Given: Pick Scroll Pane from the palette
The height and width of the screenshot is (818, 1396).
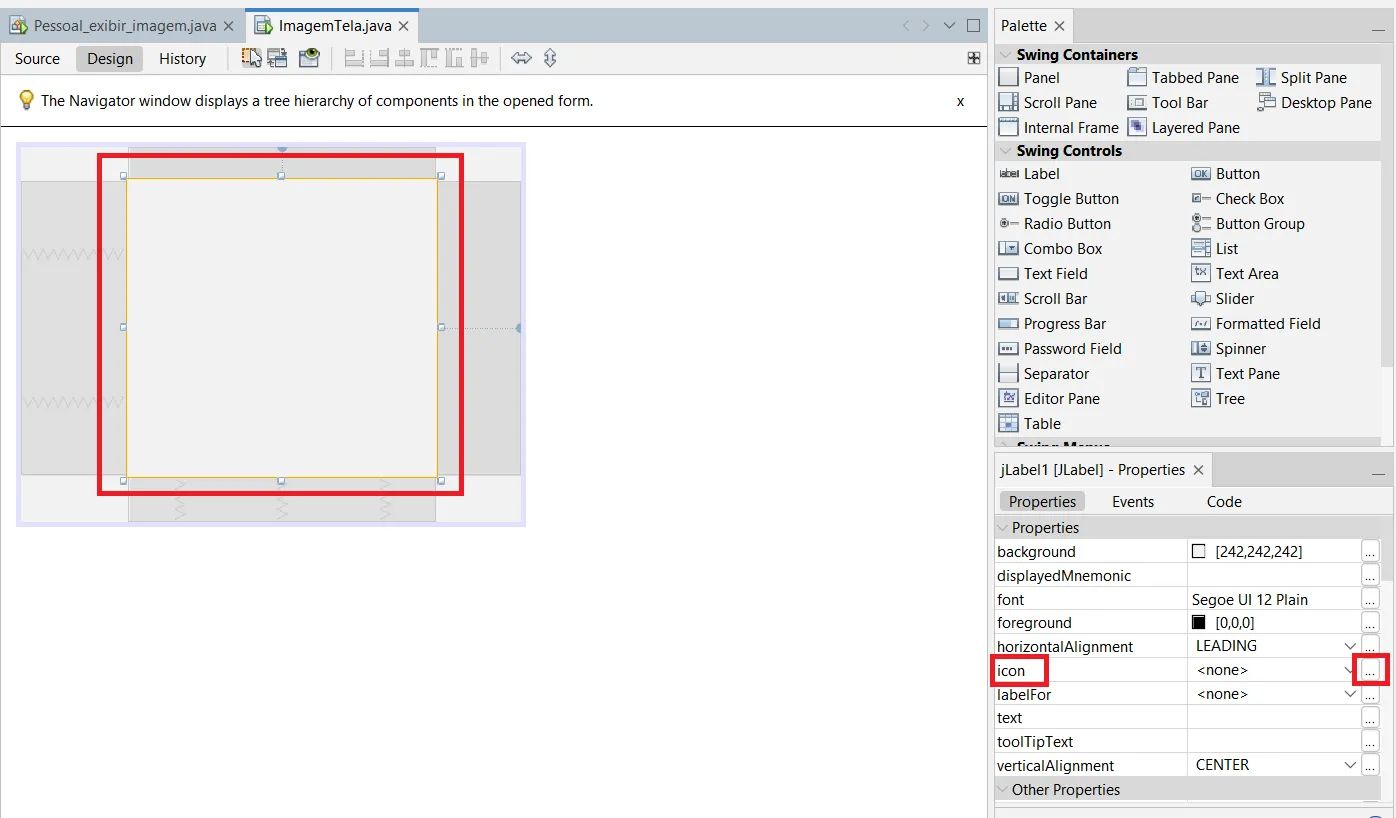Looking at the screenshot, I should tap(1048, 102).
